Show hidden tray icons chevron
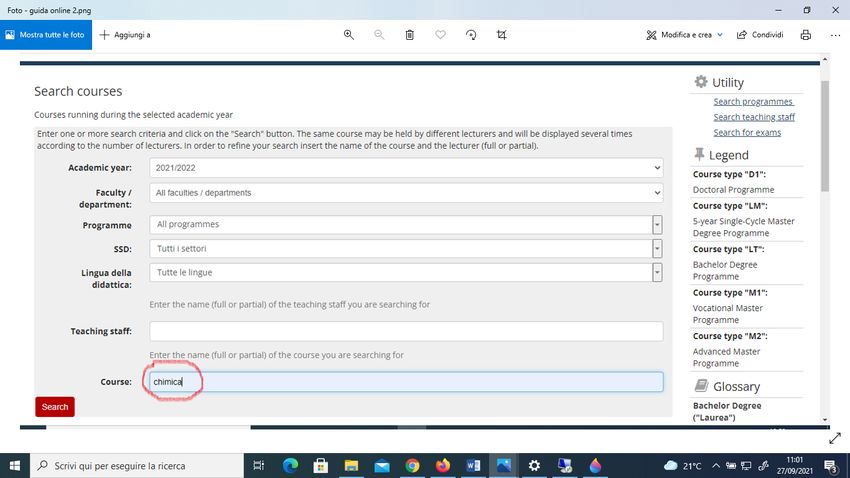850x478 pixels. (x=716, y=466)
